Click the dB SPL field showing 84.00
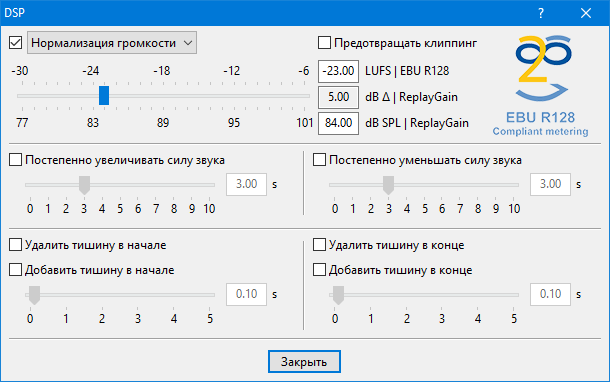This screenshot has height=382, width=610. coord(338,123)
